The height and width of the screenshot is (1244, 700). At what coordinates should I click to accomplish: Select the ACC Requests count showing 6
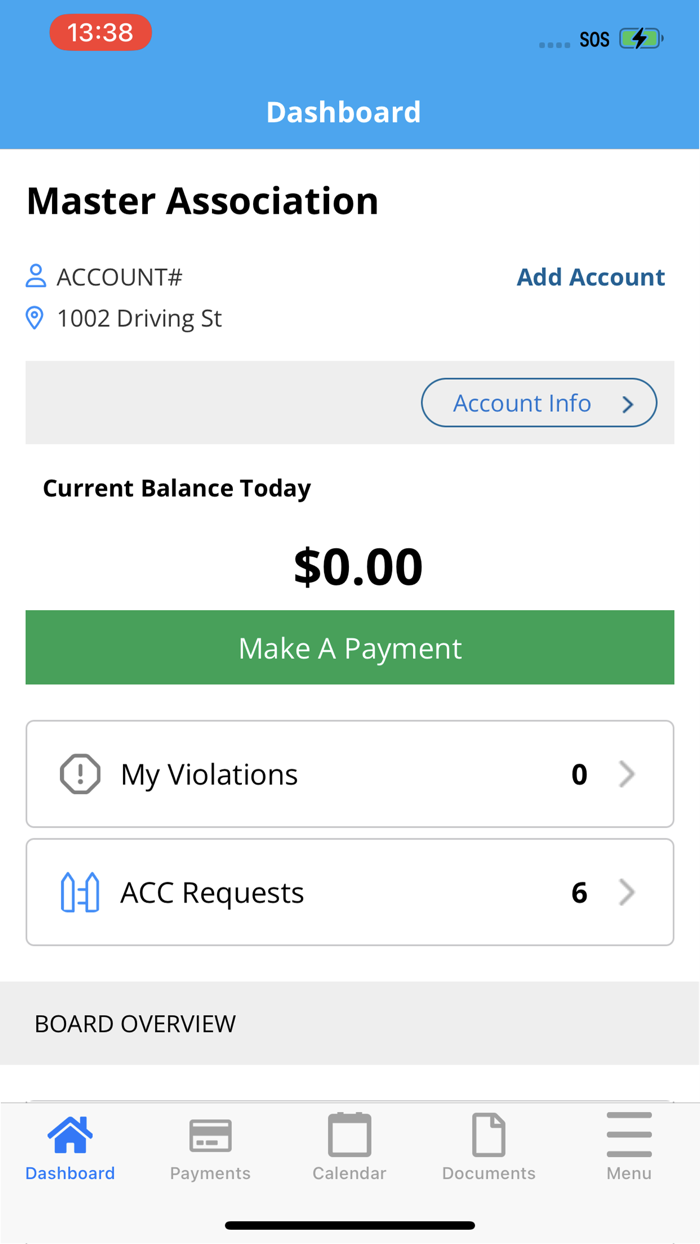click(x=578, y=891)
